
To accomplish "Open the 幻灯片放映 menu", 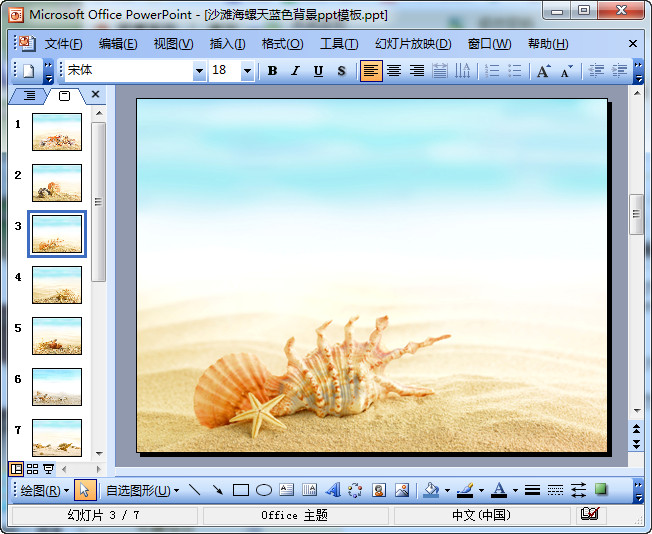I will click(x=412, y=44).
